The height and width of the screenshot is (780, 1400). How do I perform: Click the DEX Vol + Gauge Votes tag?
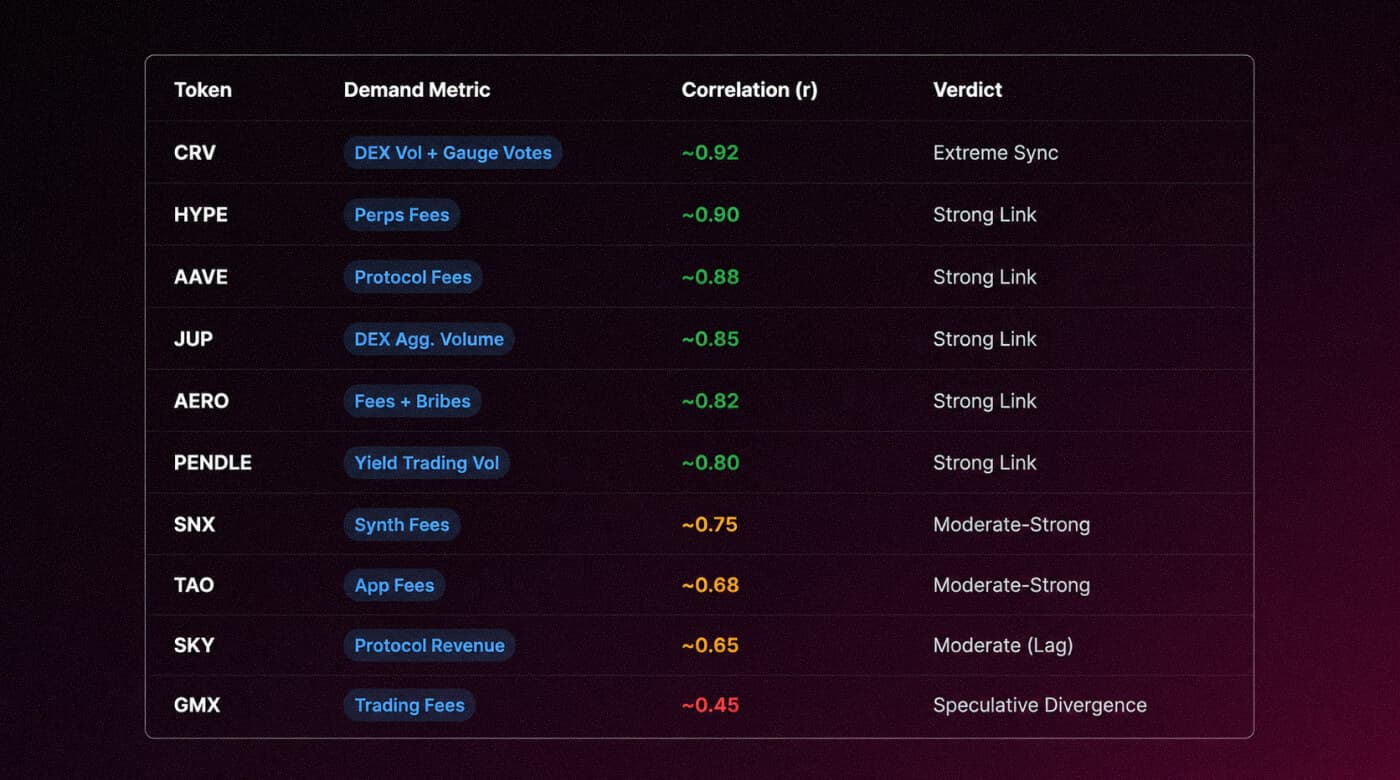point(453,153)
